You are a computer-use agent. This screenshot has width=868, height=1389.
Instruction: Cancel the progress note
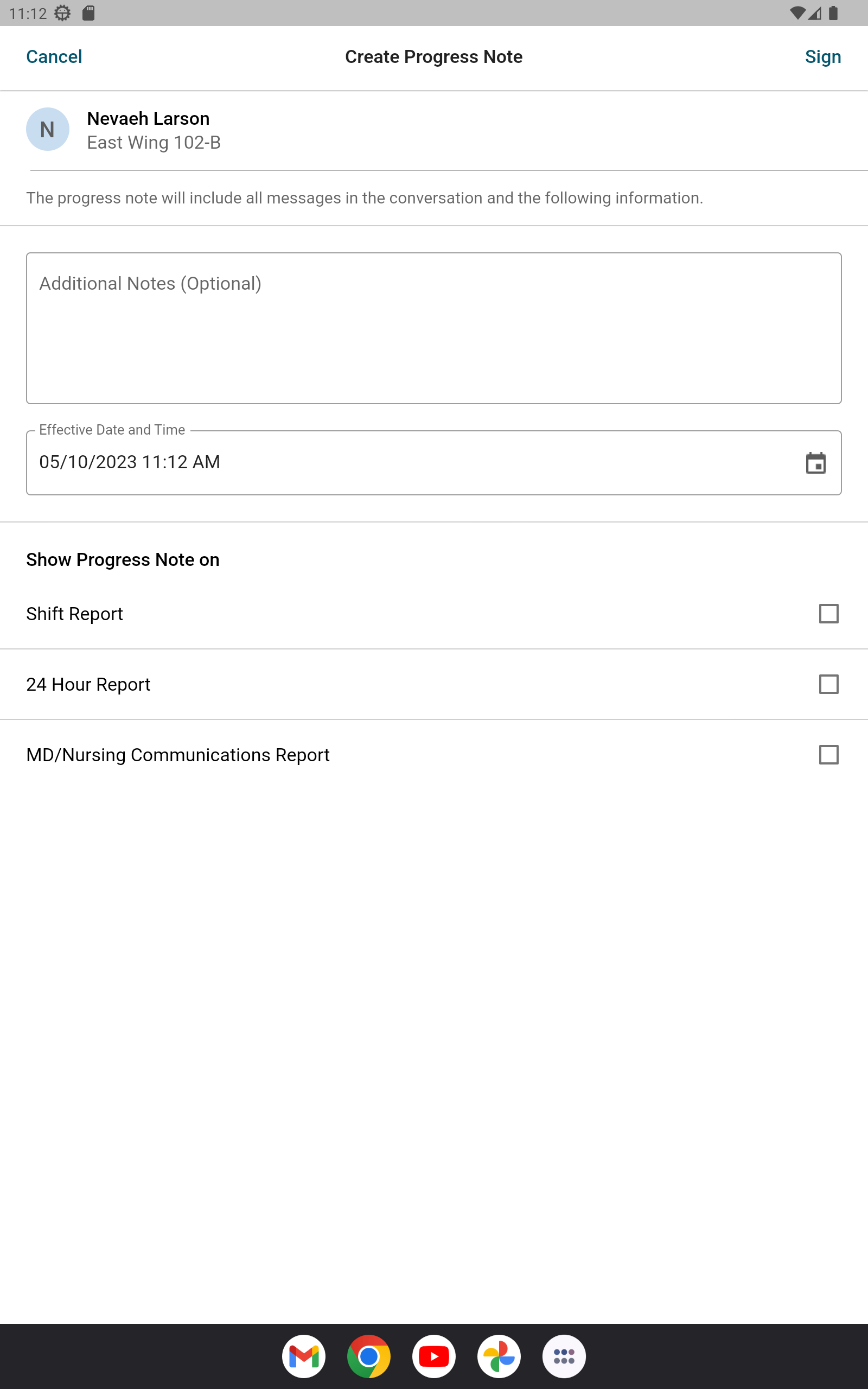pyautogui.click(x=55, y=57)
